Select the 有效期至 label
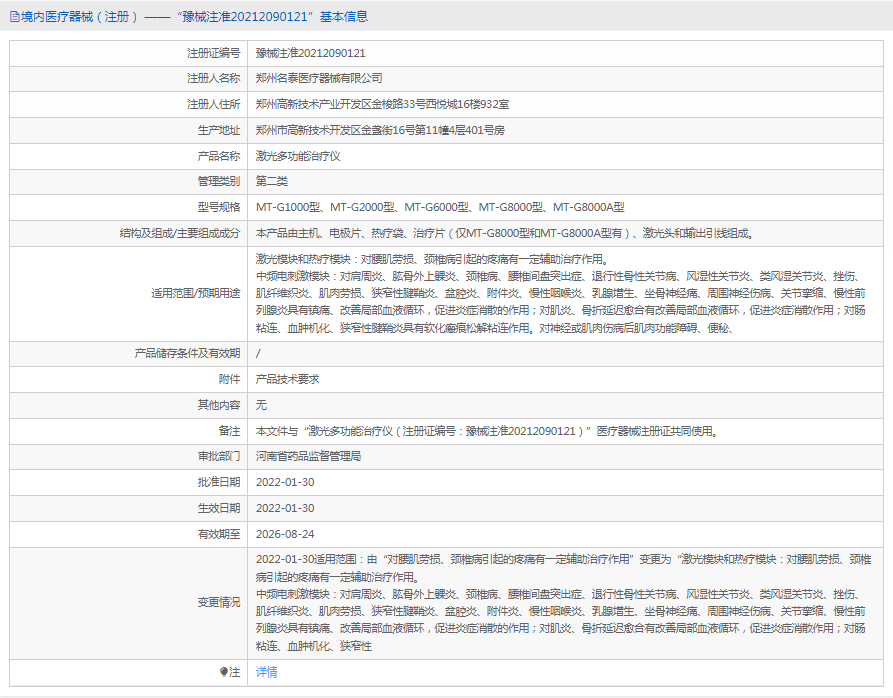Screen dimensions: 893x698 tap(219, 534)
